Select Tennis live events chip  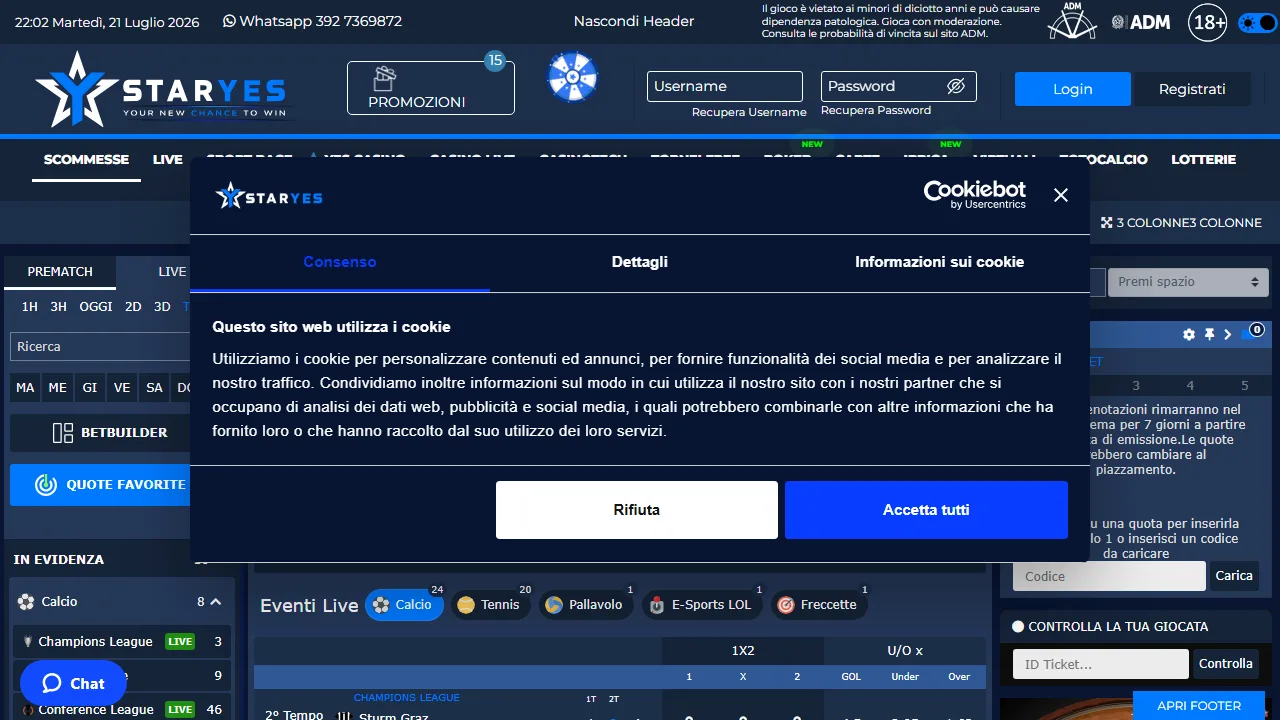click(491, 605)
